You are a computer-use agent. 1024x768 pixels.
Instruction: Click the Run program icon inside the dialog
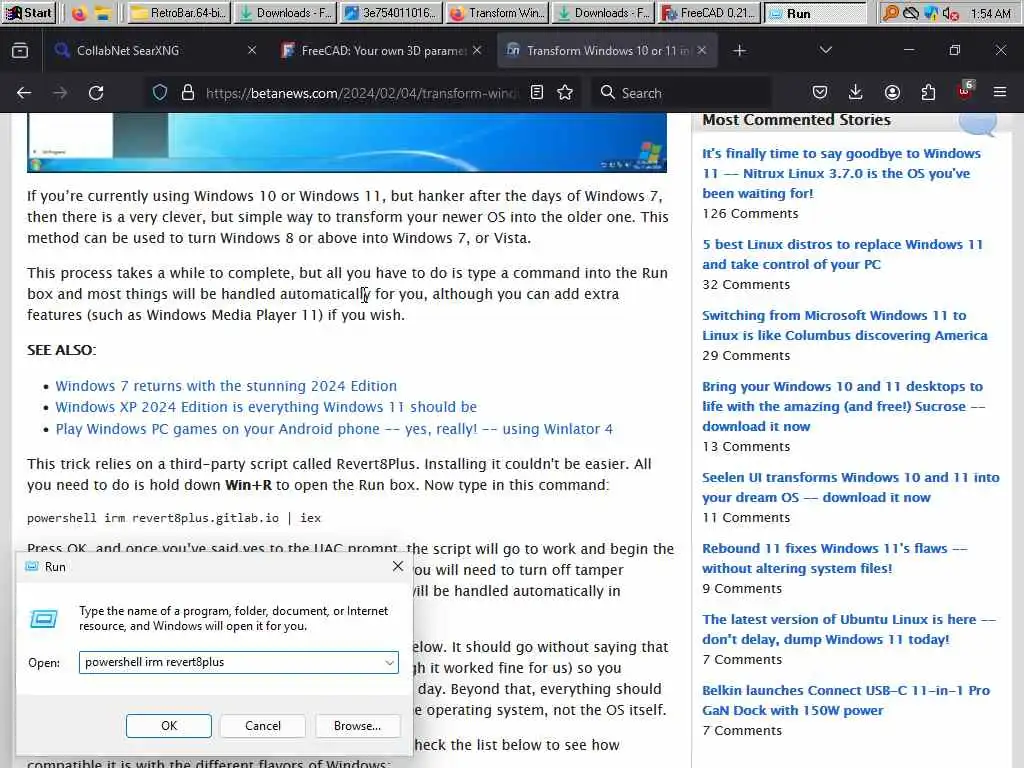(x=44, y=618)
